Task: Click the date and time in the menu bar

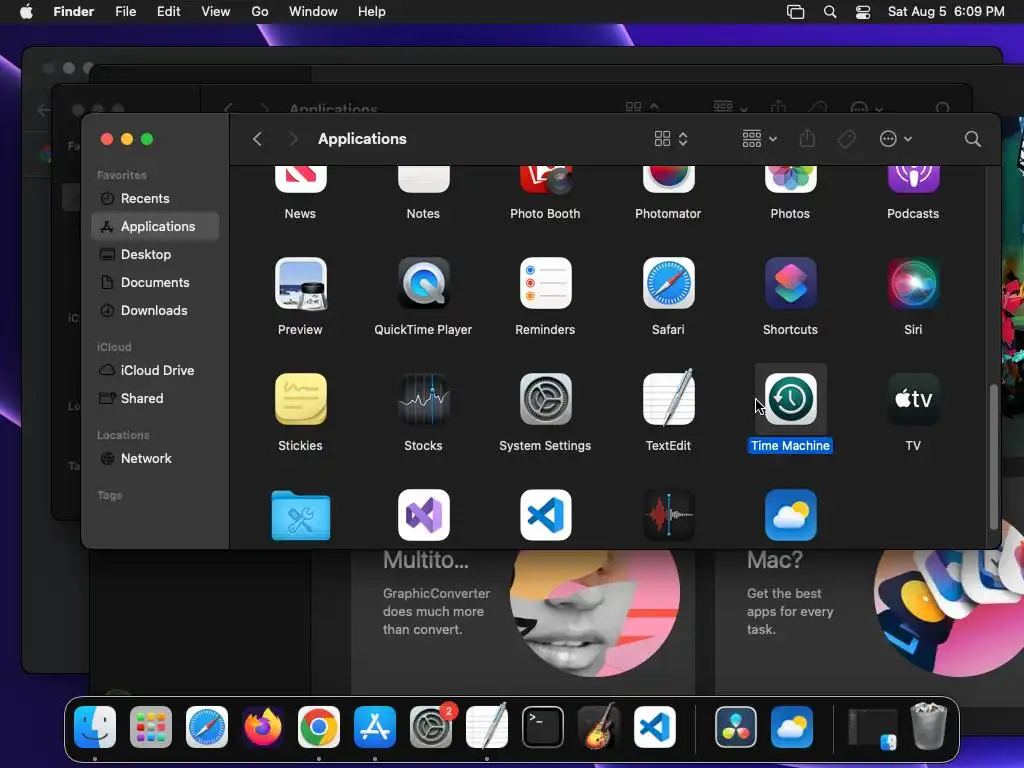Action: pos(946,12)
